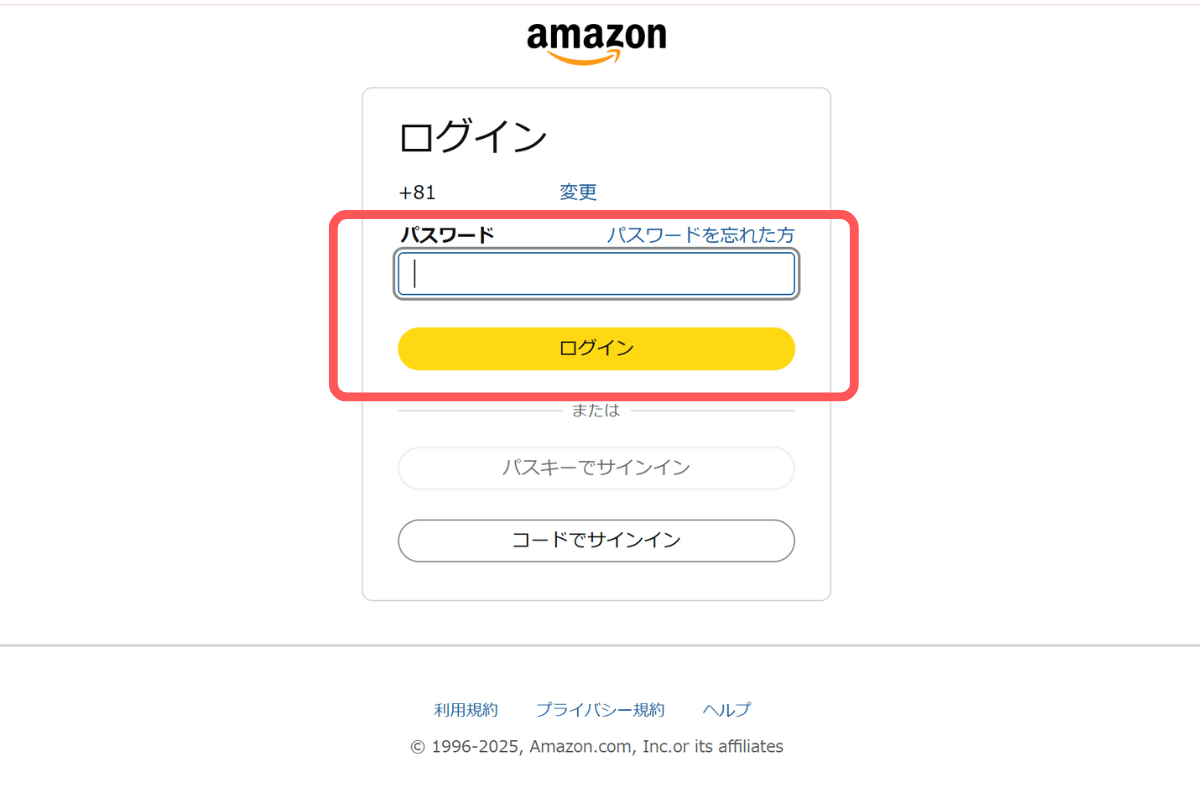This screenshot has width=1200, height=800.
Task: Open the プライバシー規約 privacy notice link
Action: [603, 710]
